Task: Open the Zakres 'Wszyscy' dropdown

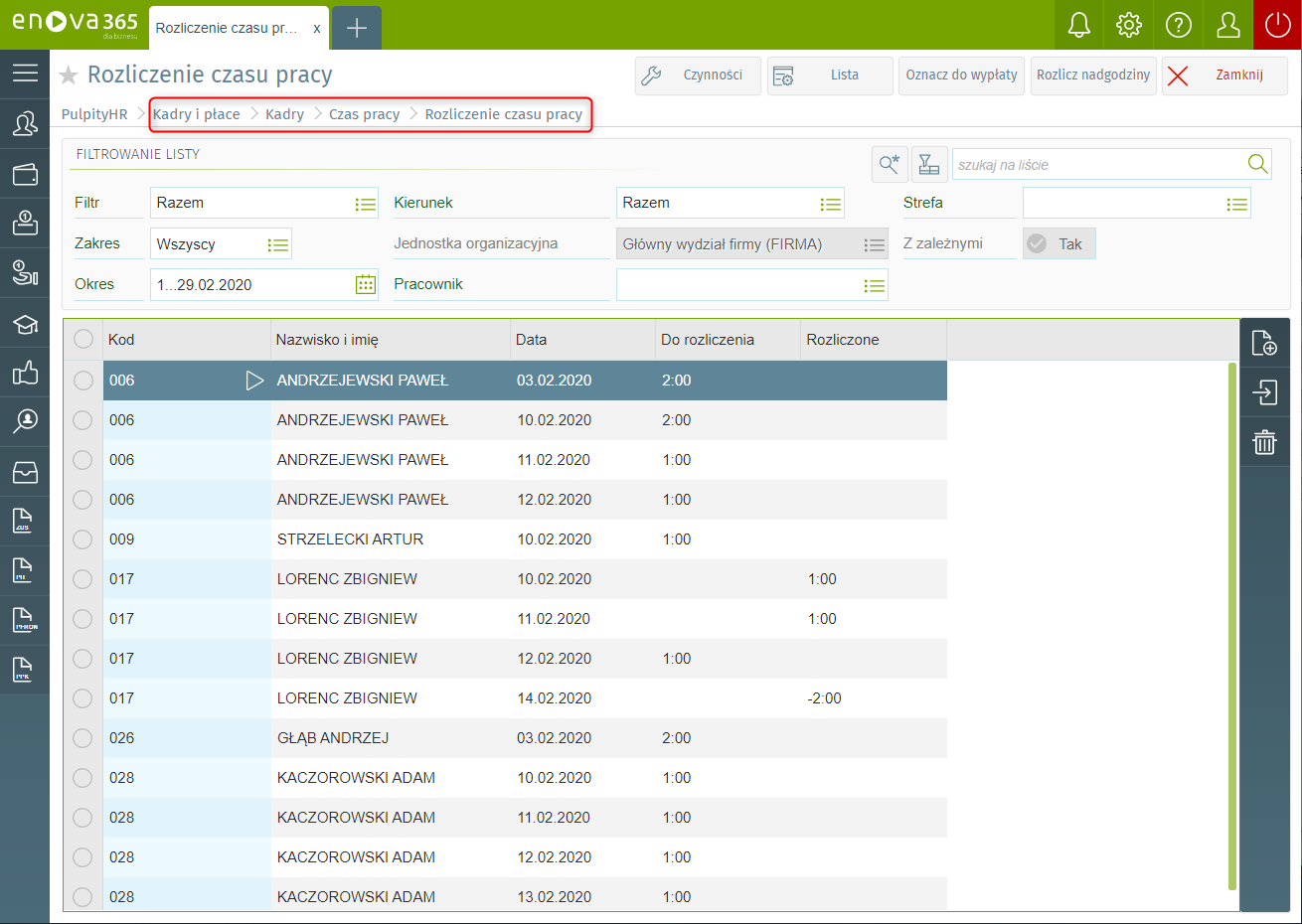Action: pyautogui.click(x=277, y=244)
